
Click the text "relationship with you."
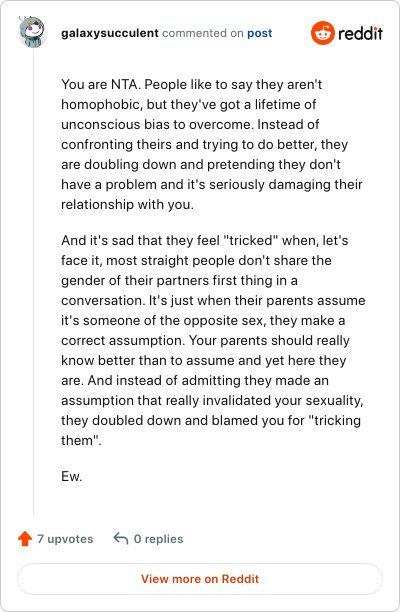pos(128,205)
